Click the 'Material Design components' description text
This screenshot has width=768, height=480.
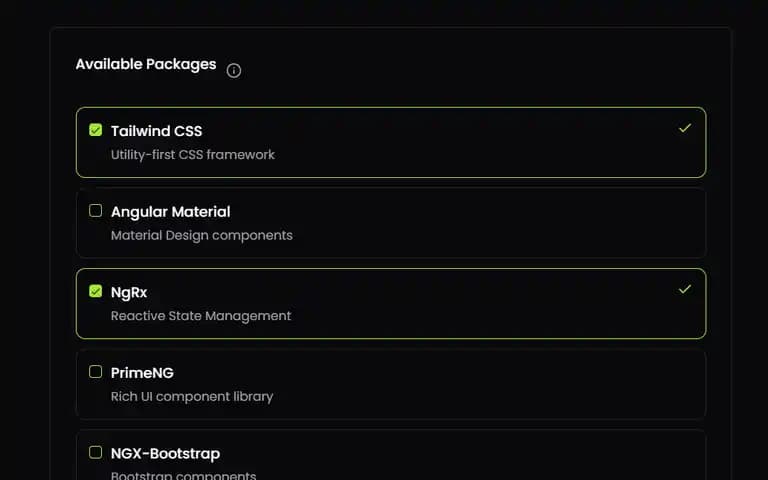[201, 236]
